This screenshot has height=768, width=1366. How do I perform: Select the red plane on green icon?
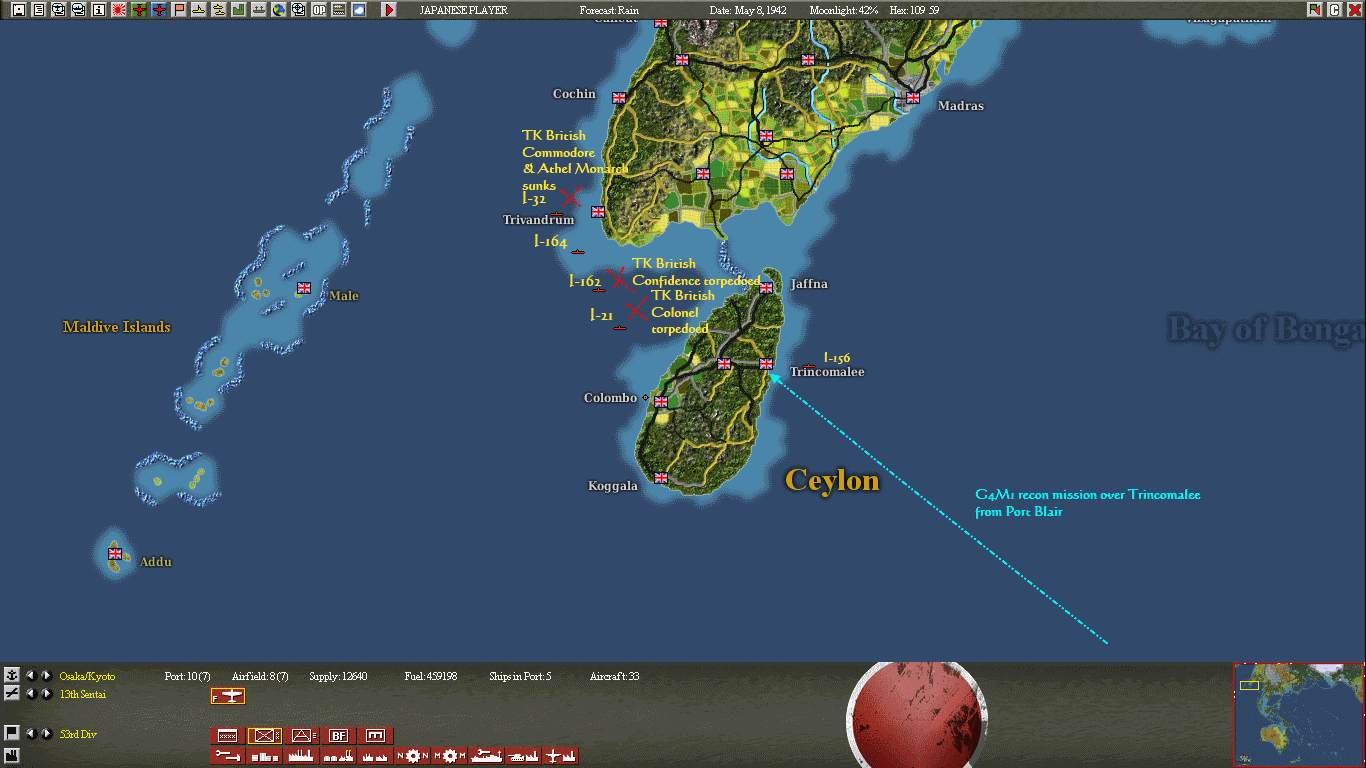pyautogui.click(x=139, y=10)
